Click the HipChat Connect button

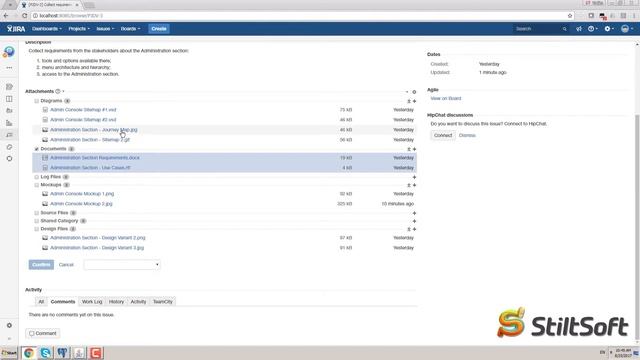click(443, 135)
